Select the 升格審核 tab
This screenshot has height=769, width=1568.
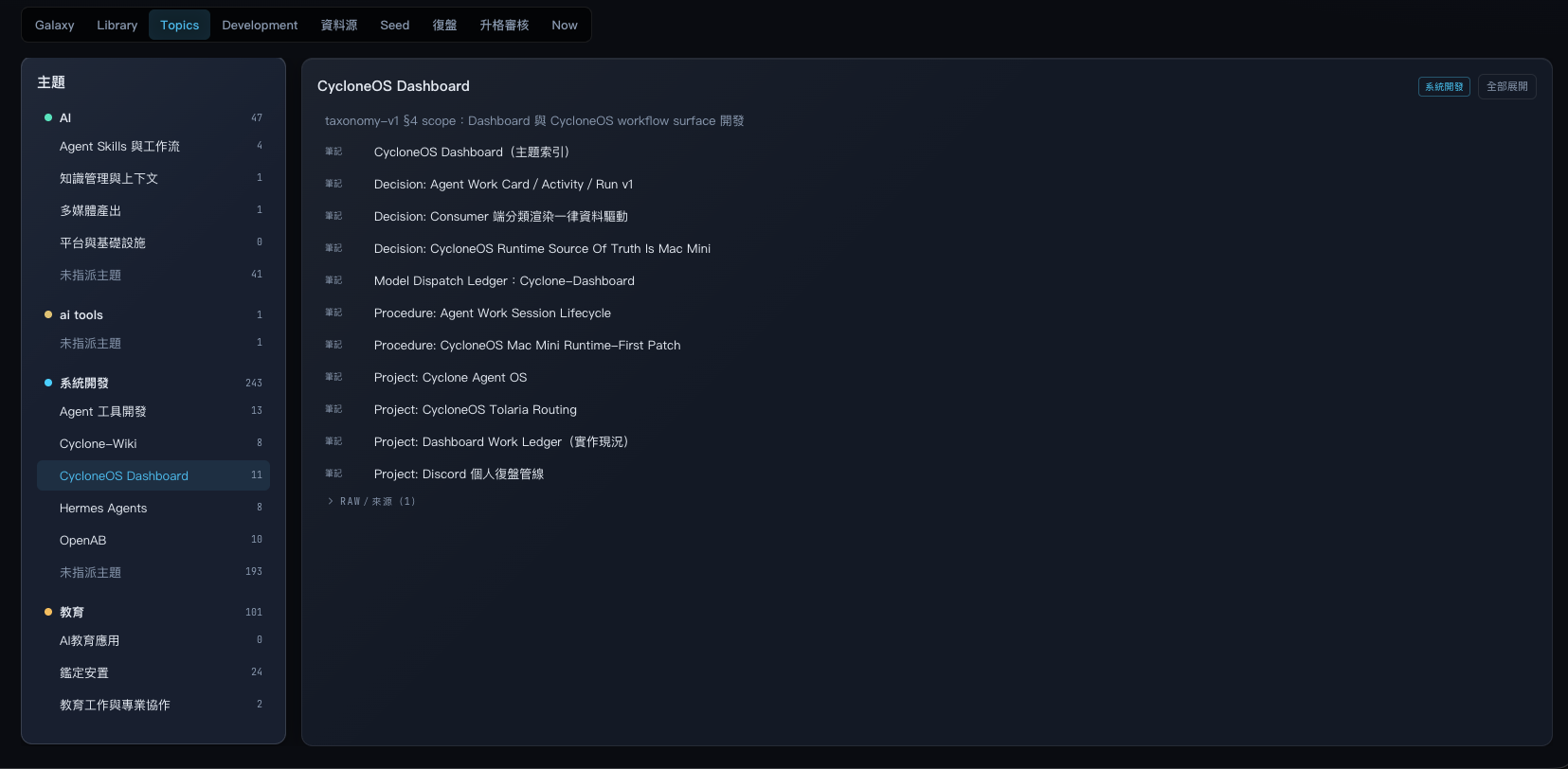click(x=504, y=25)
